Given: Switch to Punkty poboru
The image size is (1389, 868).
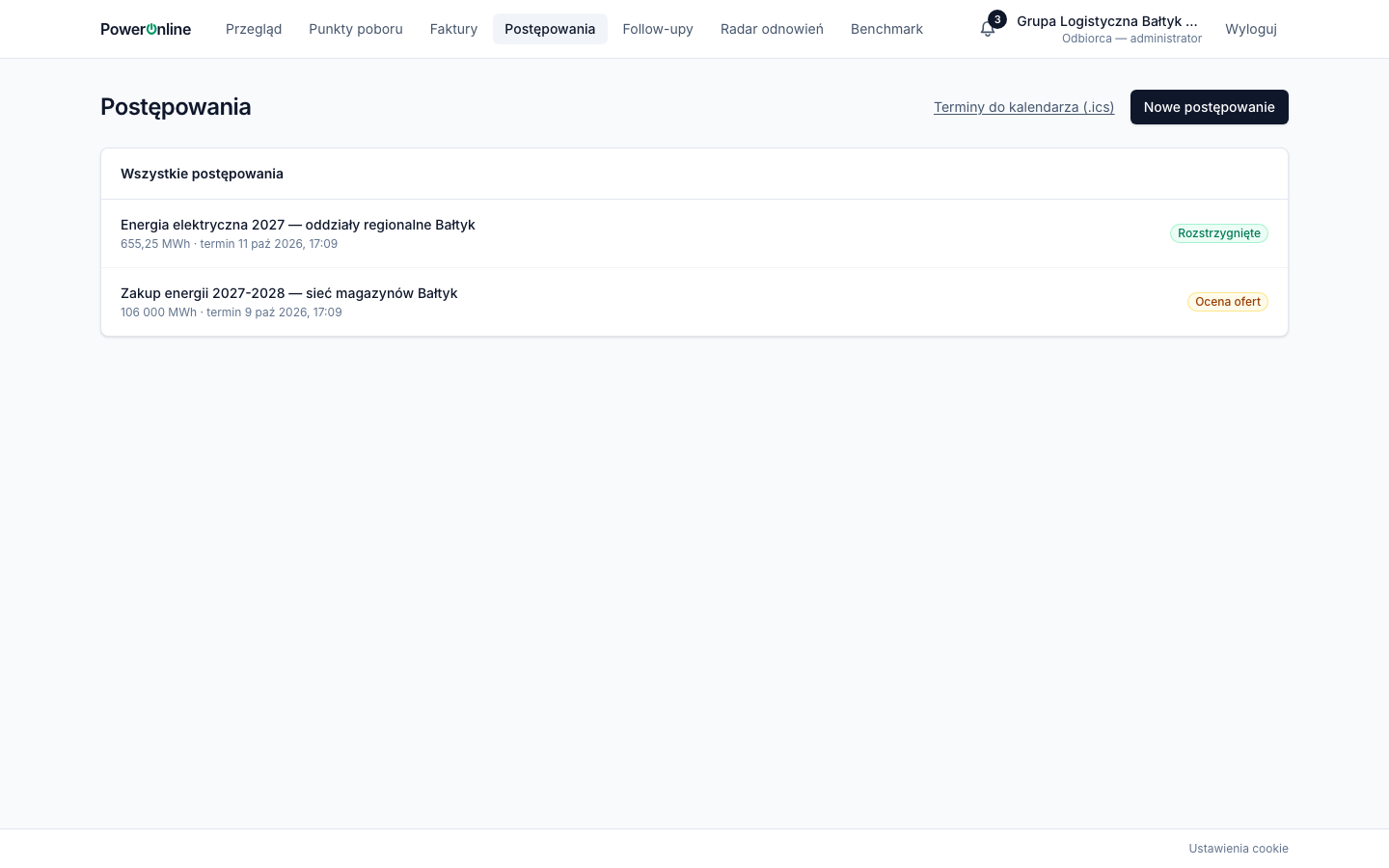Looking at the screenshot, I should [x=356, y=29].
